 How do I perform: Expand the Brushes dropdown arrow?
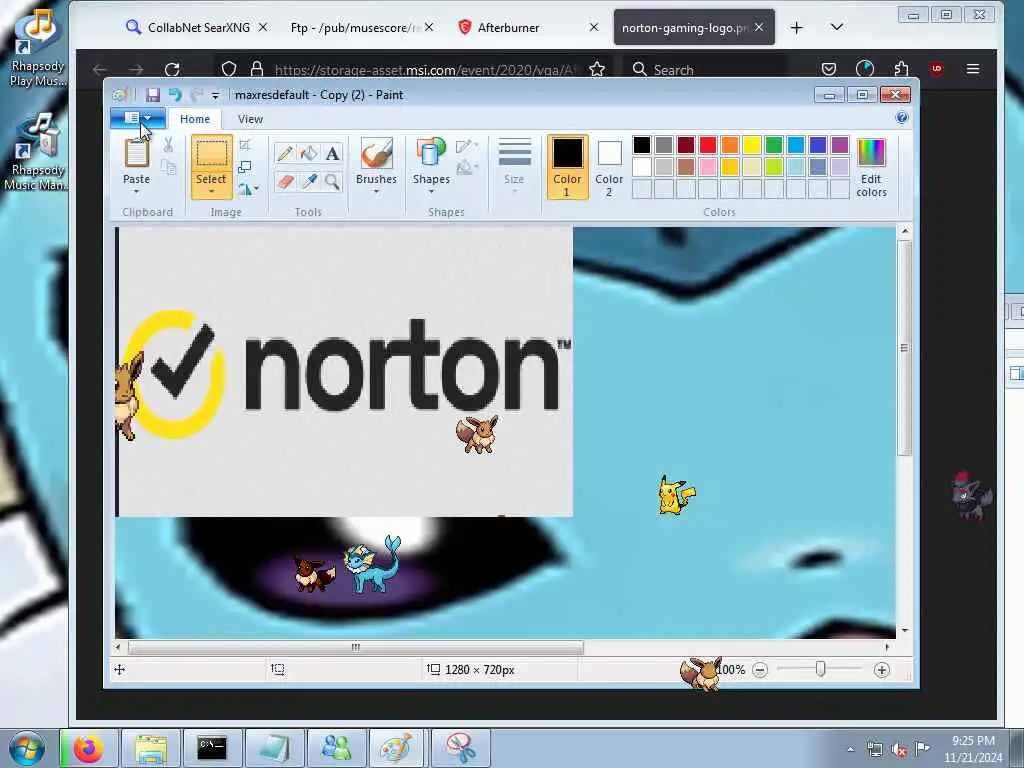click(x=376, y=192)
